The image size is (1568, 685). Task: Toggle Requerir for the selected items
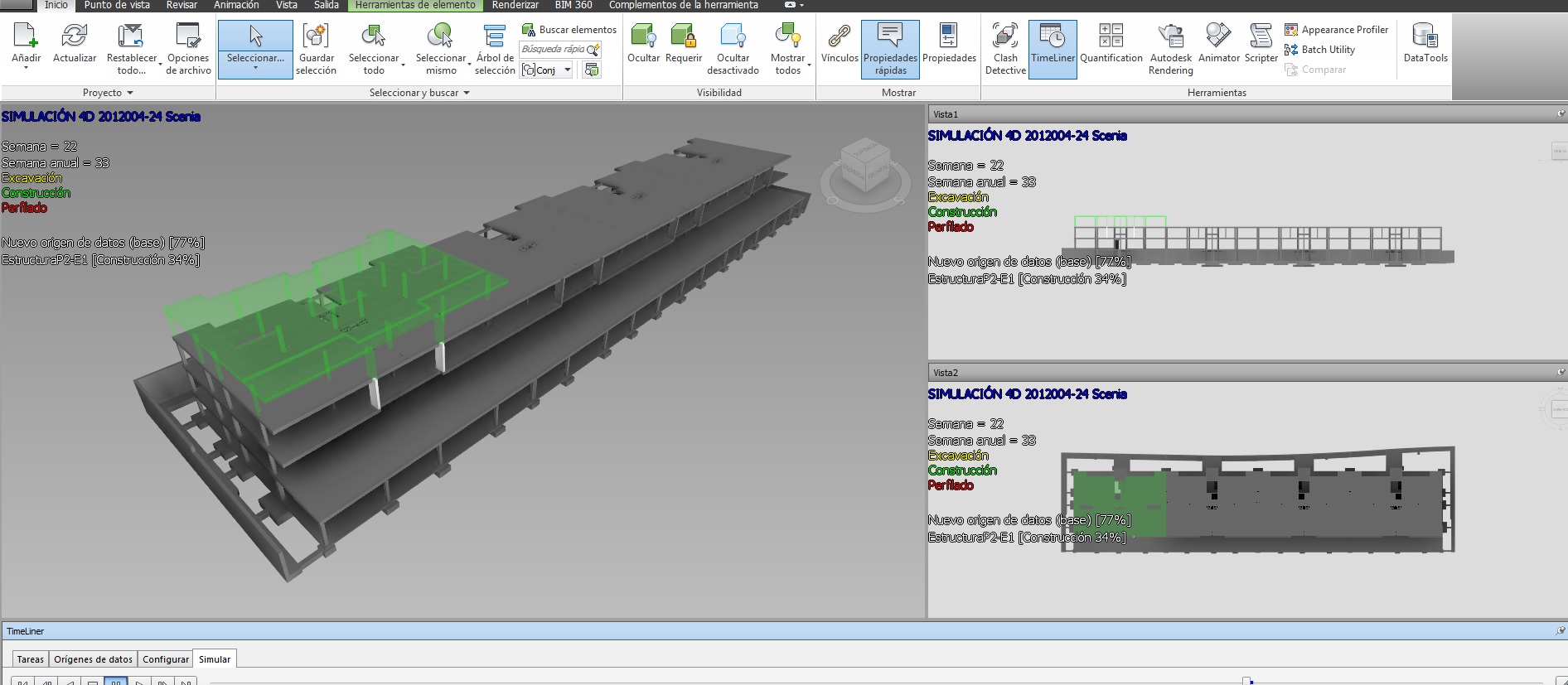pos(684,43)
